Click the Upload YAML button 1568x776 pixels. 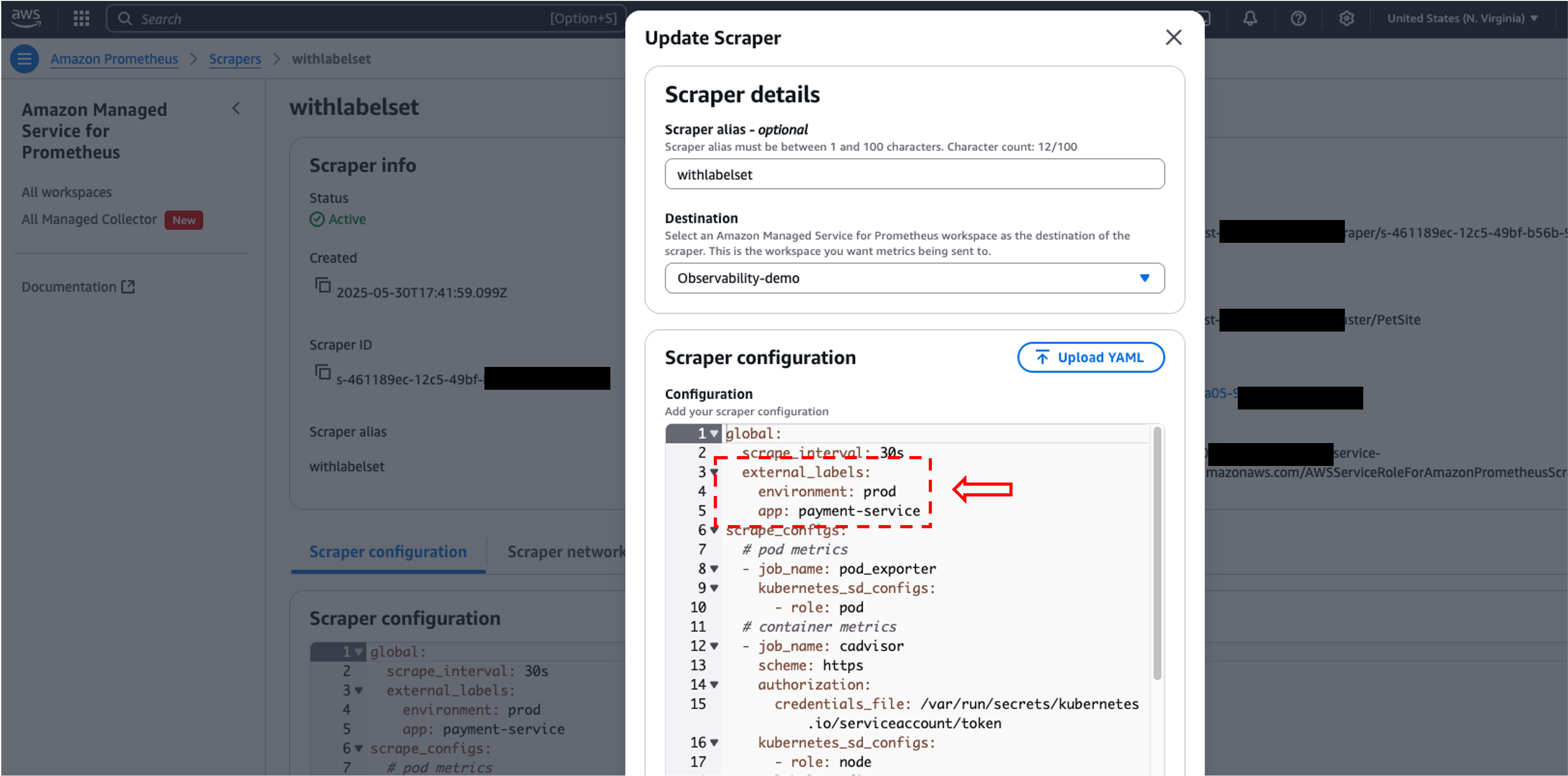[1091, 357]
